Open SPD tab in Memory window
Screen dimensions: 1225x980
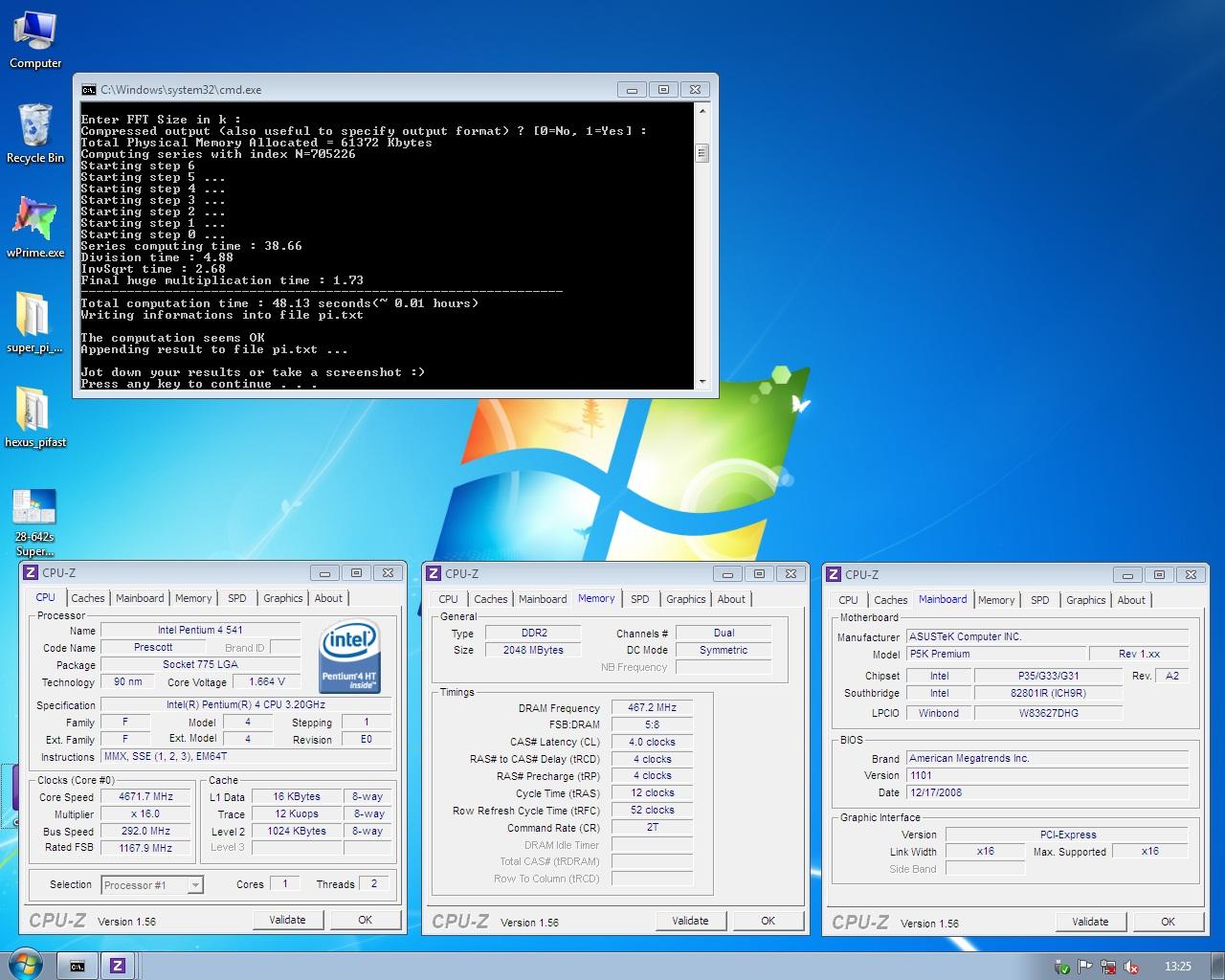[x=640, y=599]
